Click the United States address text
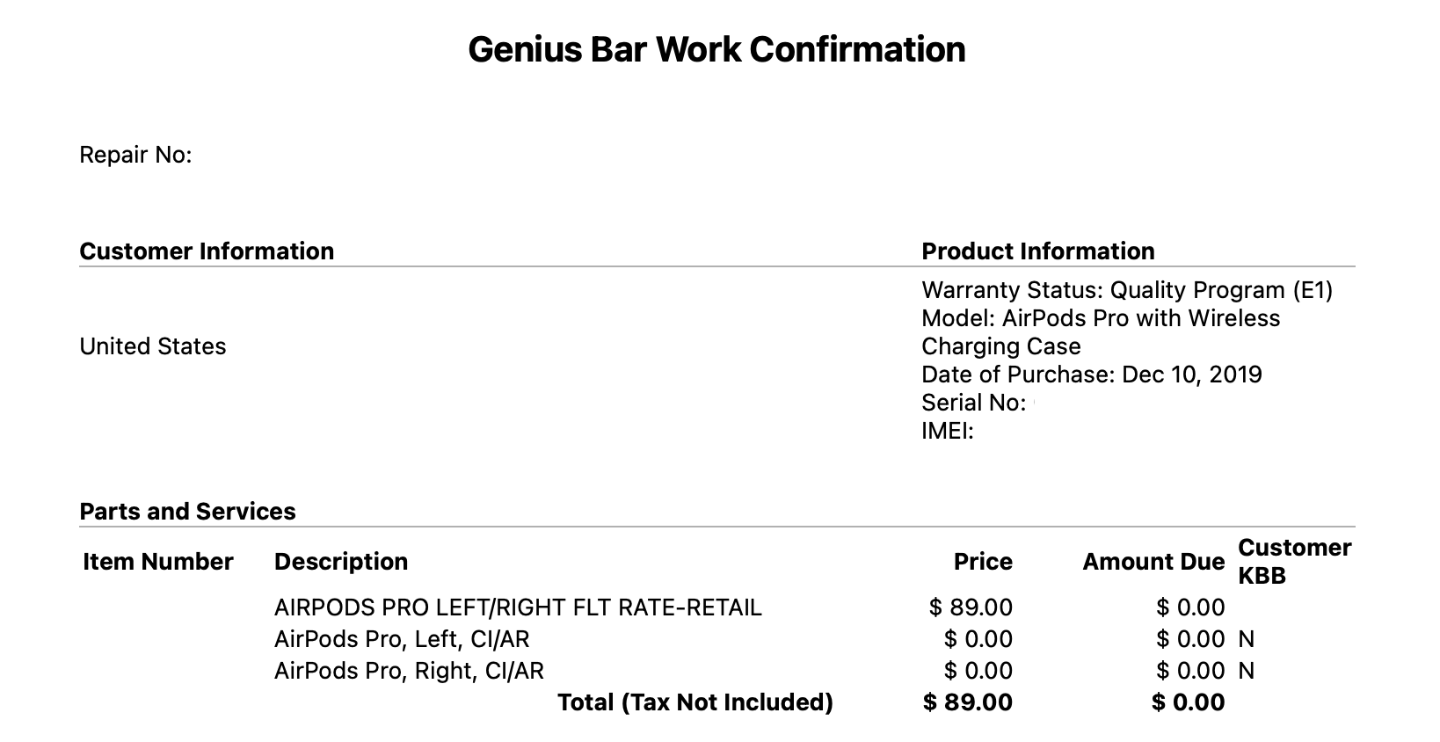The image size is (1440, 742). pyautogui.click(x=153, y=346)
